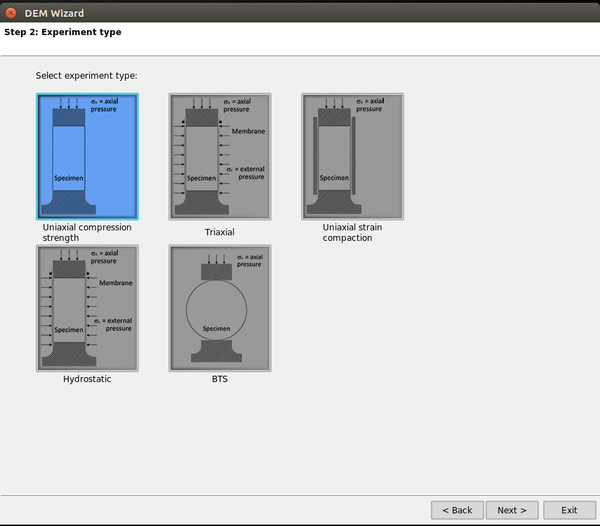This screenshot has height=526, width=600.
Task: Click the 'Uniaxial strain compaction' caption
Action: tap(347, 232)
